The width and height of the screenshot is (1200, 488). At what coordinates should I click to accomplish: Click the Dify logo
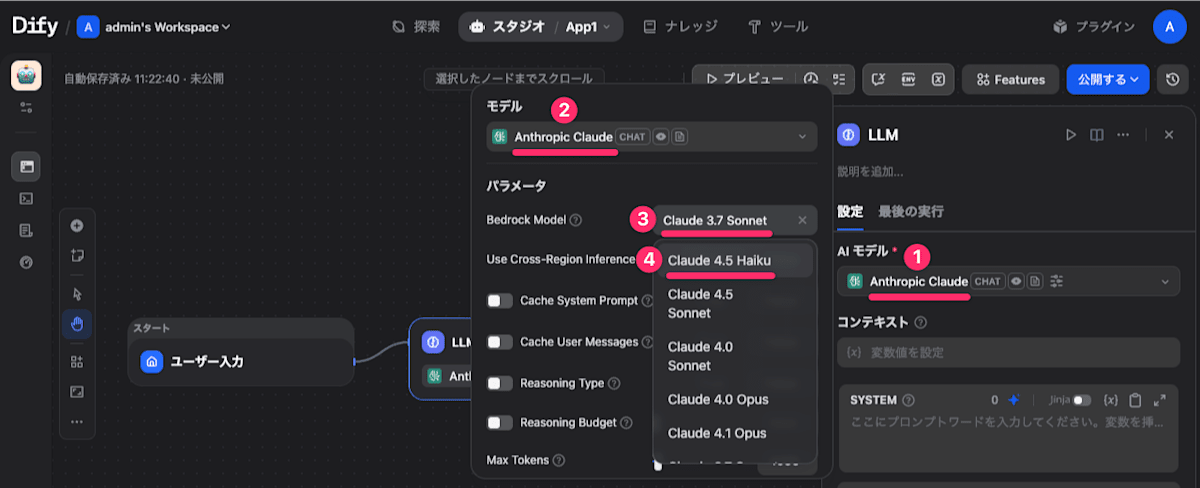[35, 27]
